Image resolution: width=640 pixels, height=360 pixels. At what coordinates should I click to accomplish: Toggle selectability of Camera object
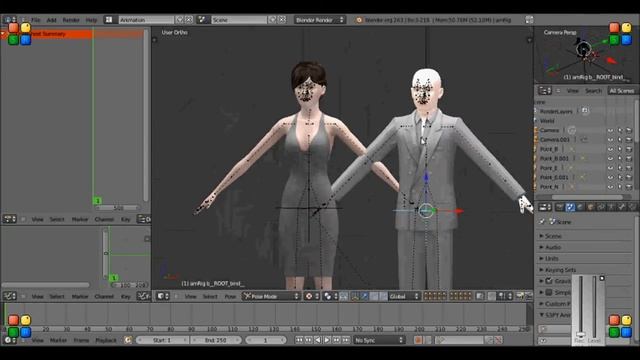pyautogui.click(x=620, y=130)
